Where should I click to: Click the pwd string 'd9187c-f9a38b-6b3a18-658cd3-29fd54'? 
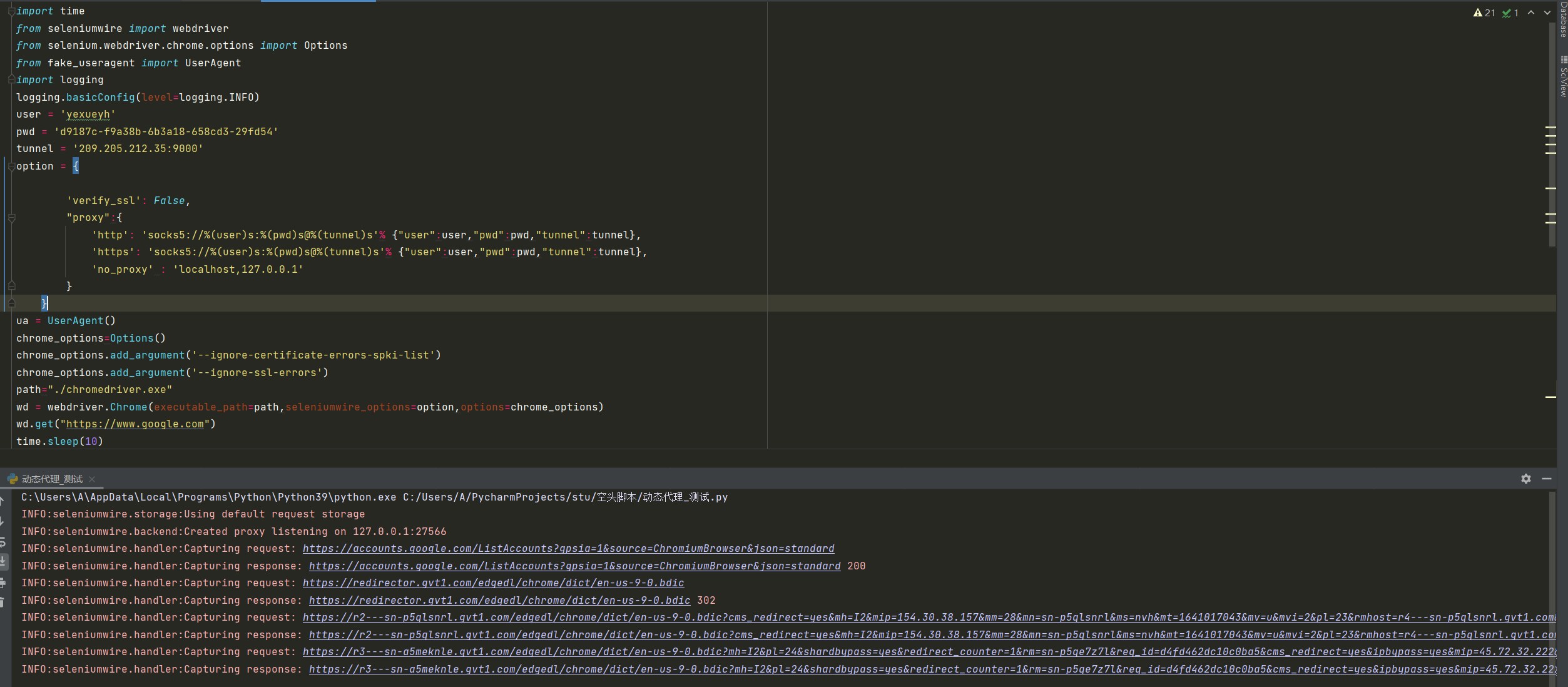point(166,132)
